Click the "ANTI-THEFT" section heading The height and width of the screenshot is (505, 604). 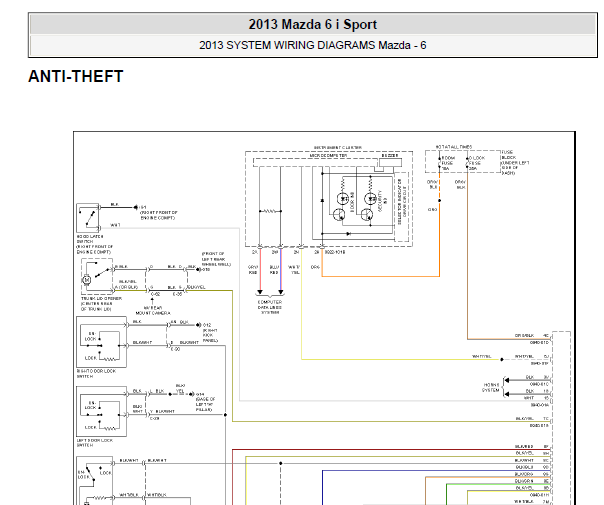[76, 76]
